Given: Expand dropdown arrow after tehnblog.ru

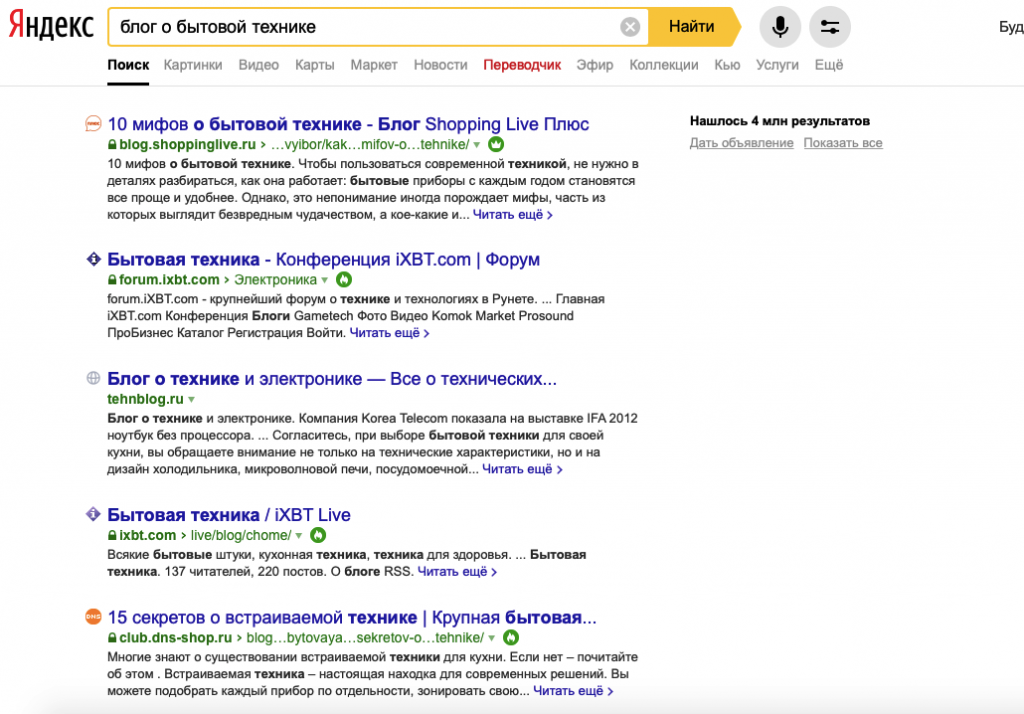Looking at the screenshot, I should [191, 400].
